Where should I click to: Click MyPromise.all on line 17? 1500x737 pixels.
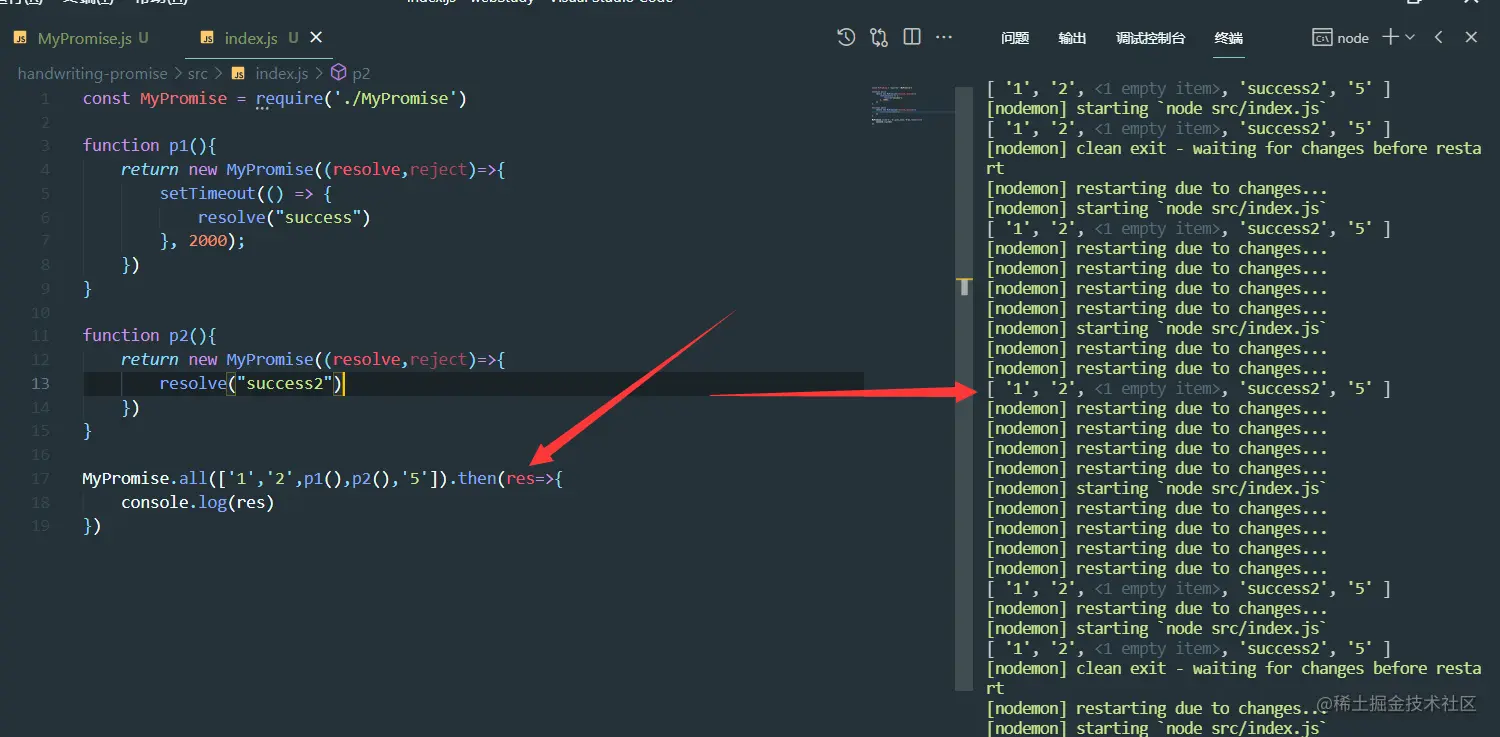144,479
